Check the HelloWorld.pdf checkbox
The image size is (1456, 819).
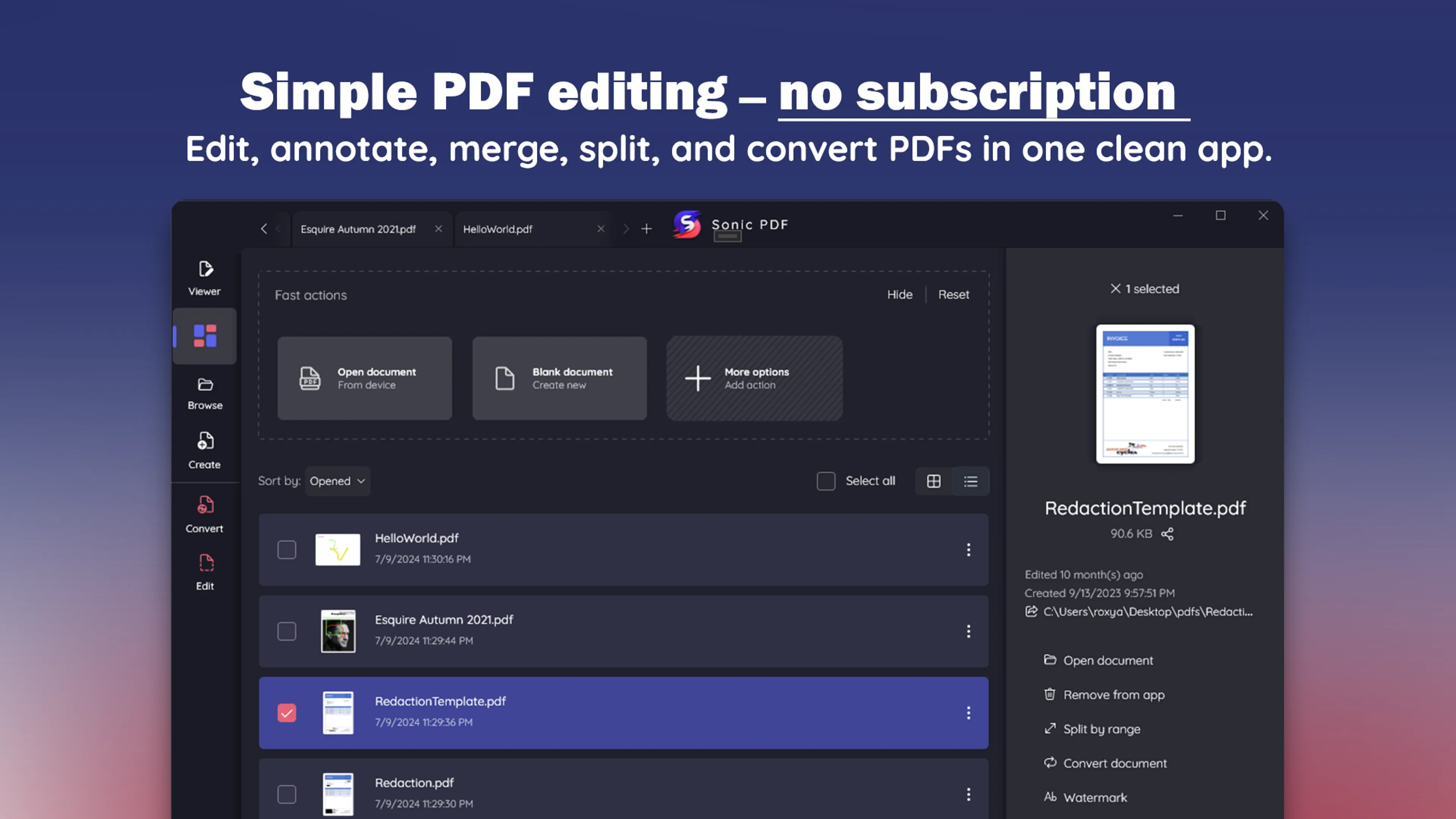287,549
